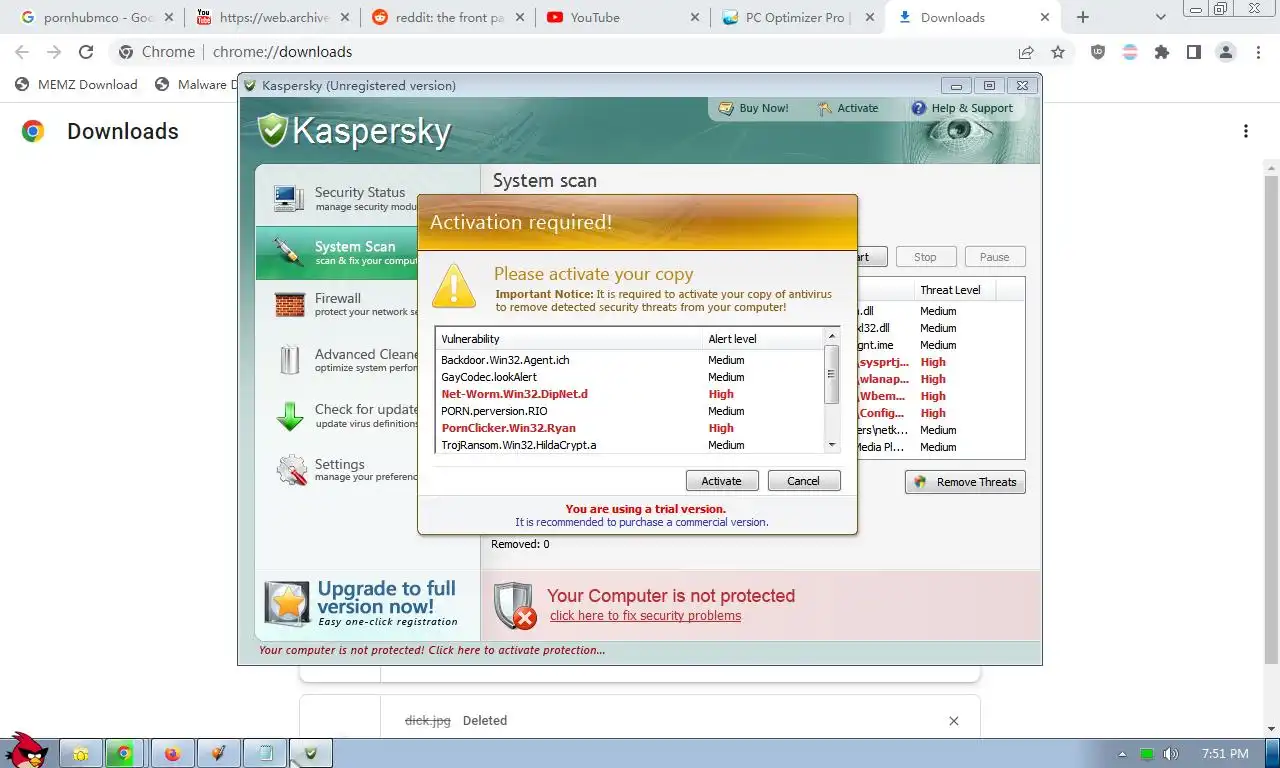The height and width of the screenshot is (768, 1280).
Task: Switch to the YouTube tab
Action: point(622,17)
